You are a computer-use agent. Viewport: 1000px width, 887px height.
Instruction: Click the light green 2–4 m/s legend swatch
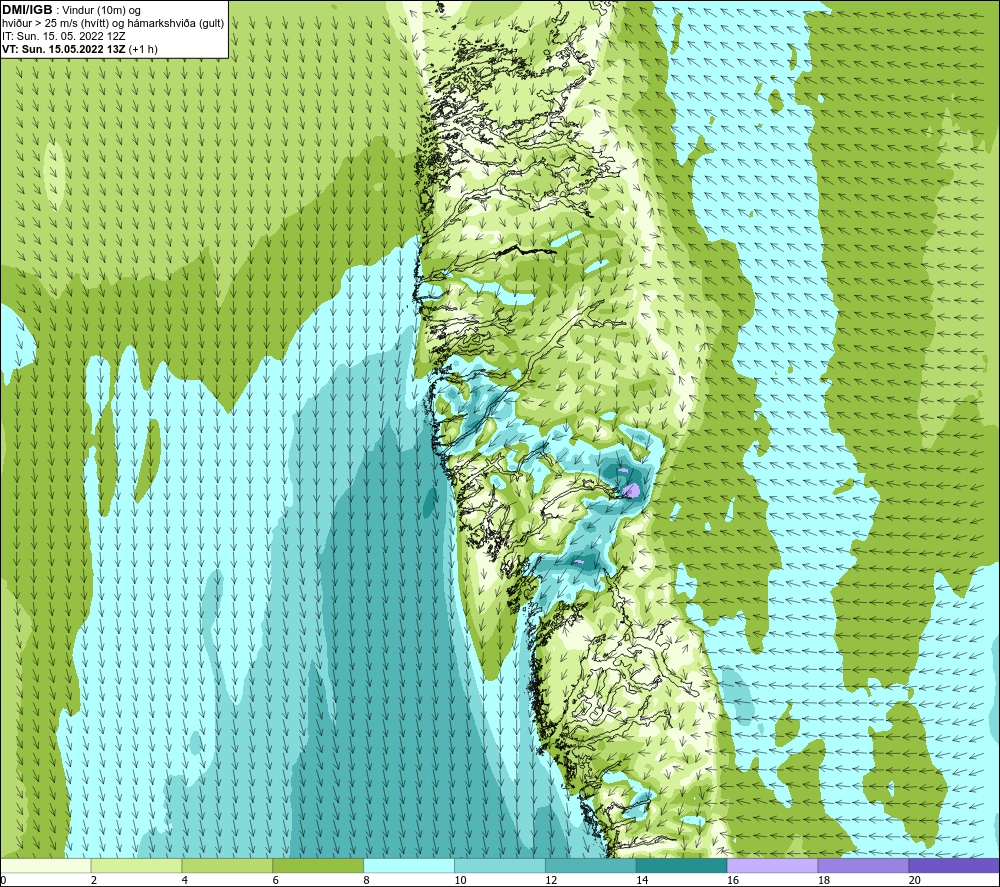[136, 865]
